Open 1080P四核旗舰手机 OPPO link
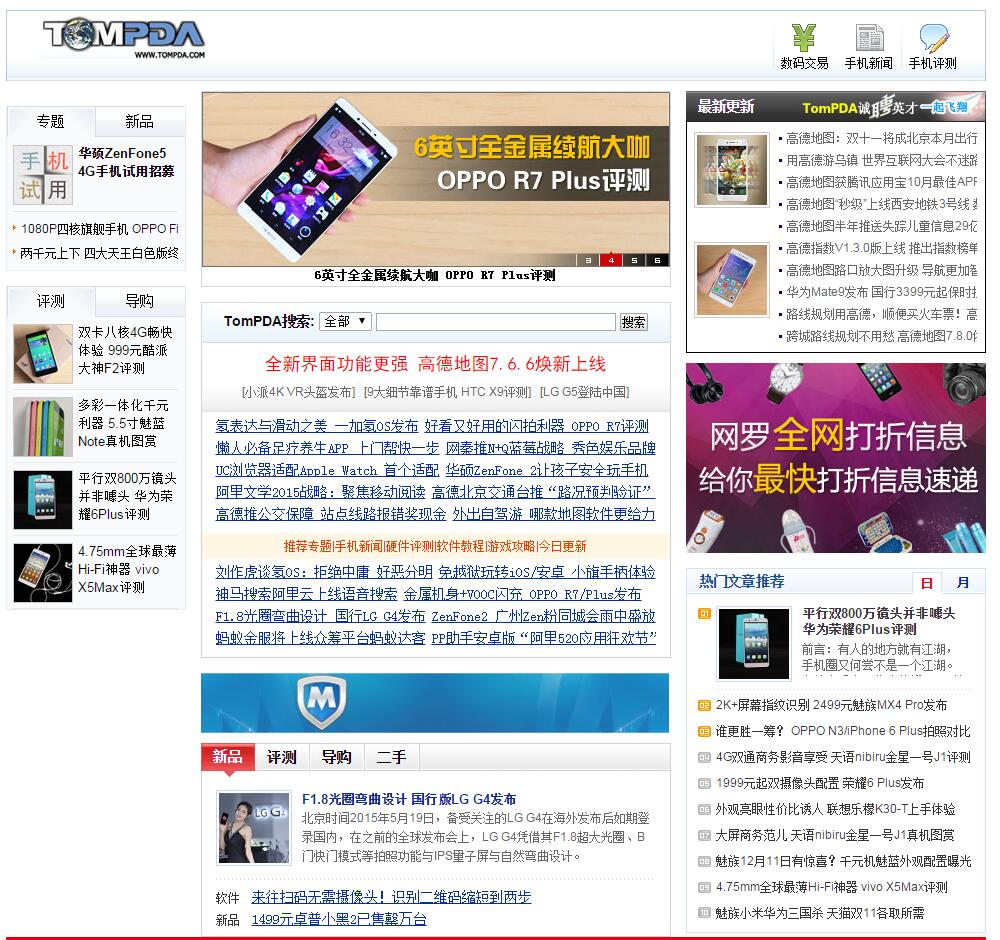 pyautogui.click(x=99, y=229)
